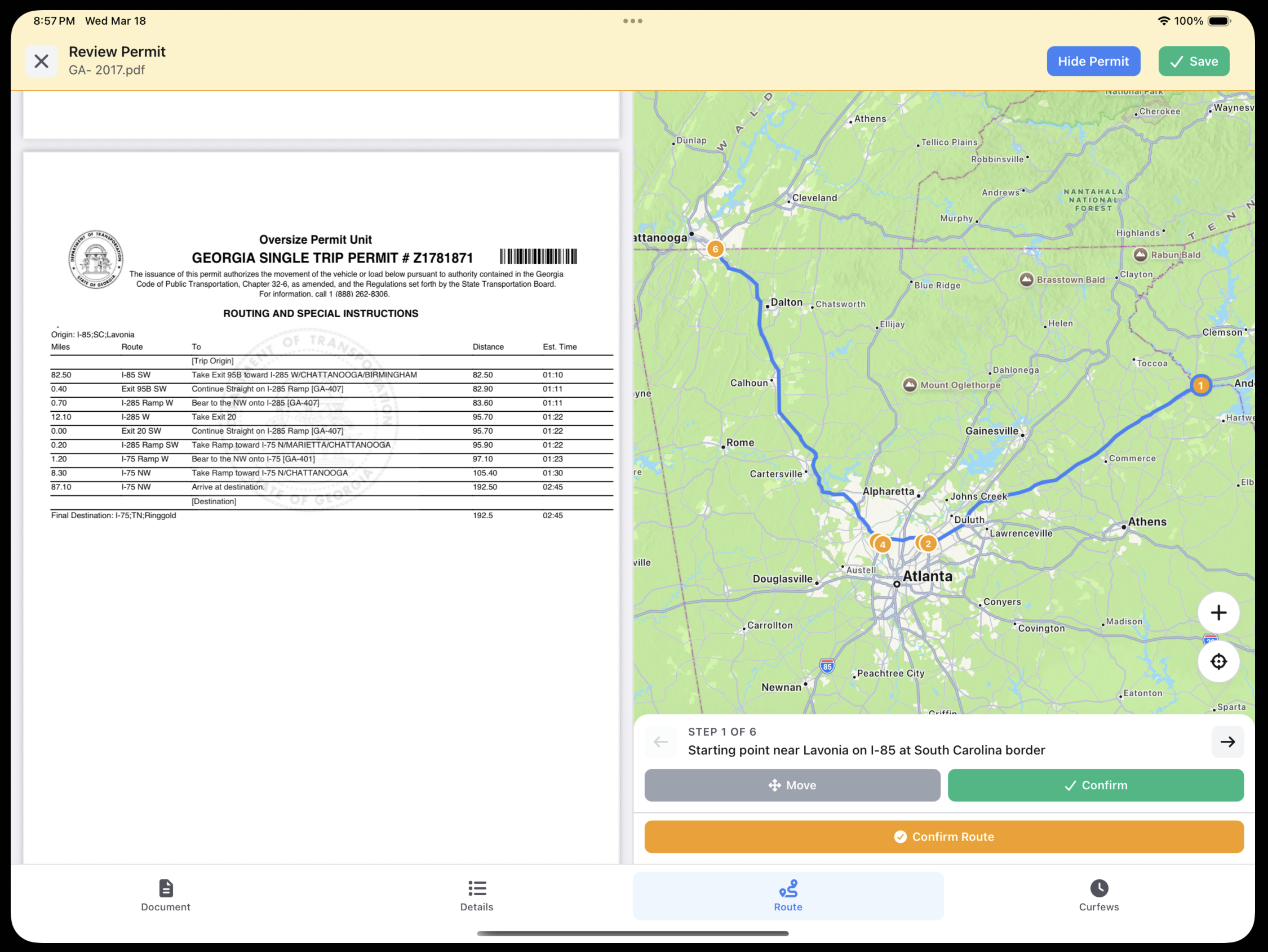This screenshot has height=952, width=1268.
Task: Recenter map with the locate icon
Action: [x=1218, y=661]
